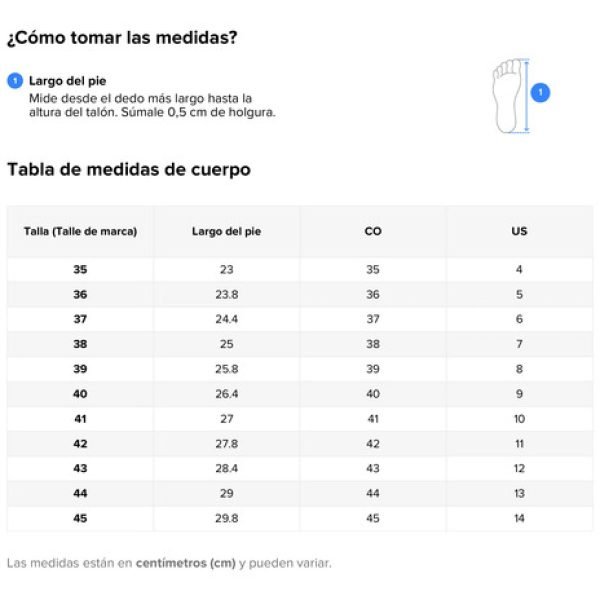The height and width of the screenshot is (600, 600).
Task: Click the blue 1 marker next to the foot diagram
Action: [540, 93]
